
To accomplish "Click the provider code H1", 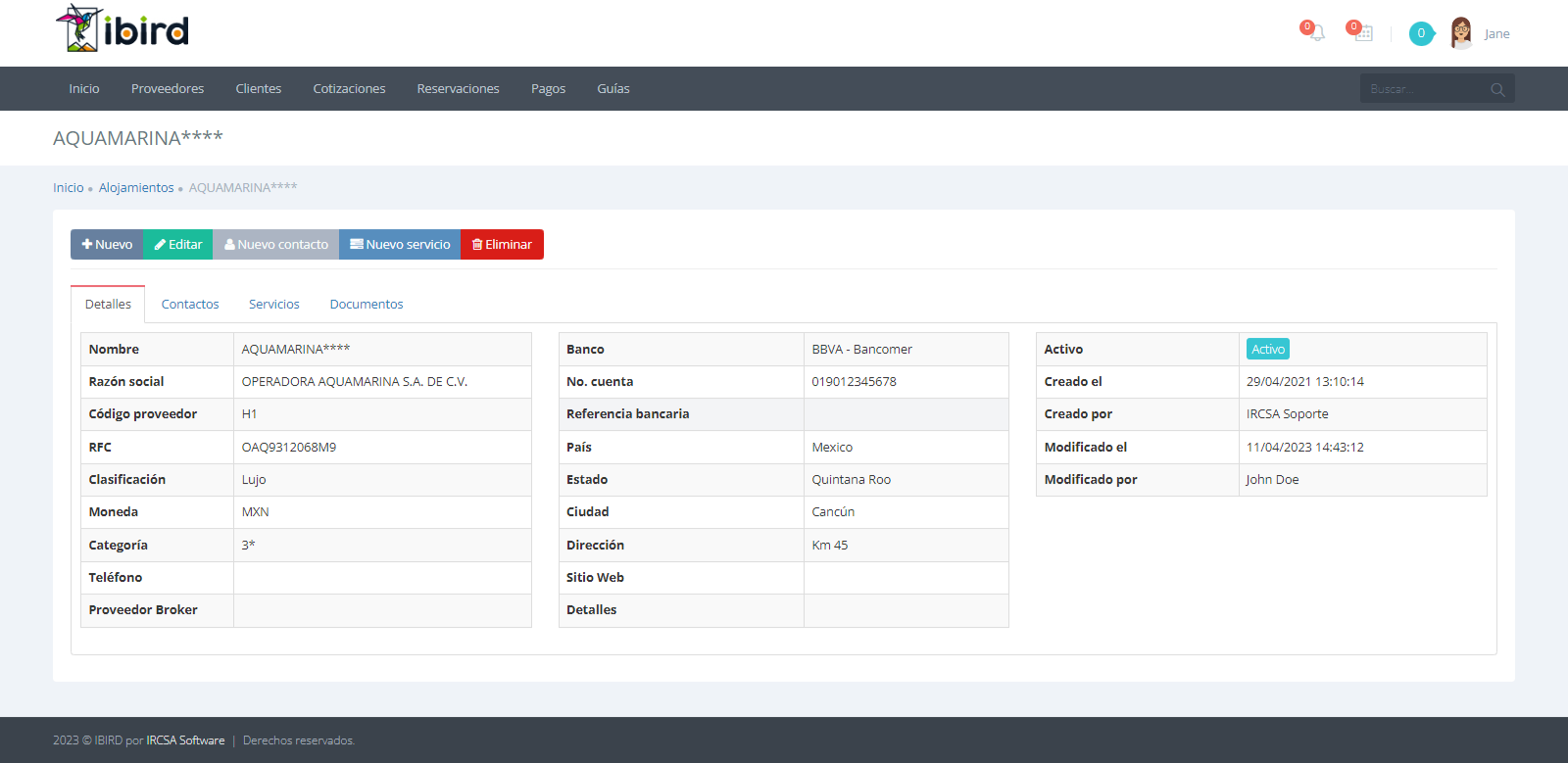I will [250, 414].
